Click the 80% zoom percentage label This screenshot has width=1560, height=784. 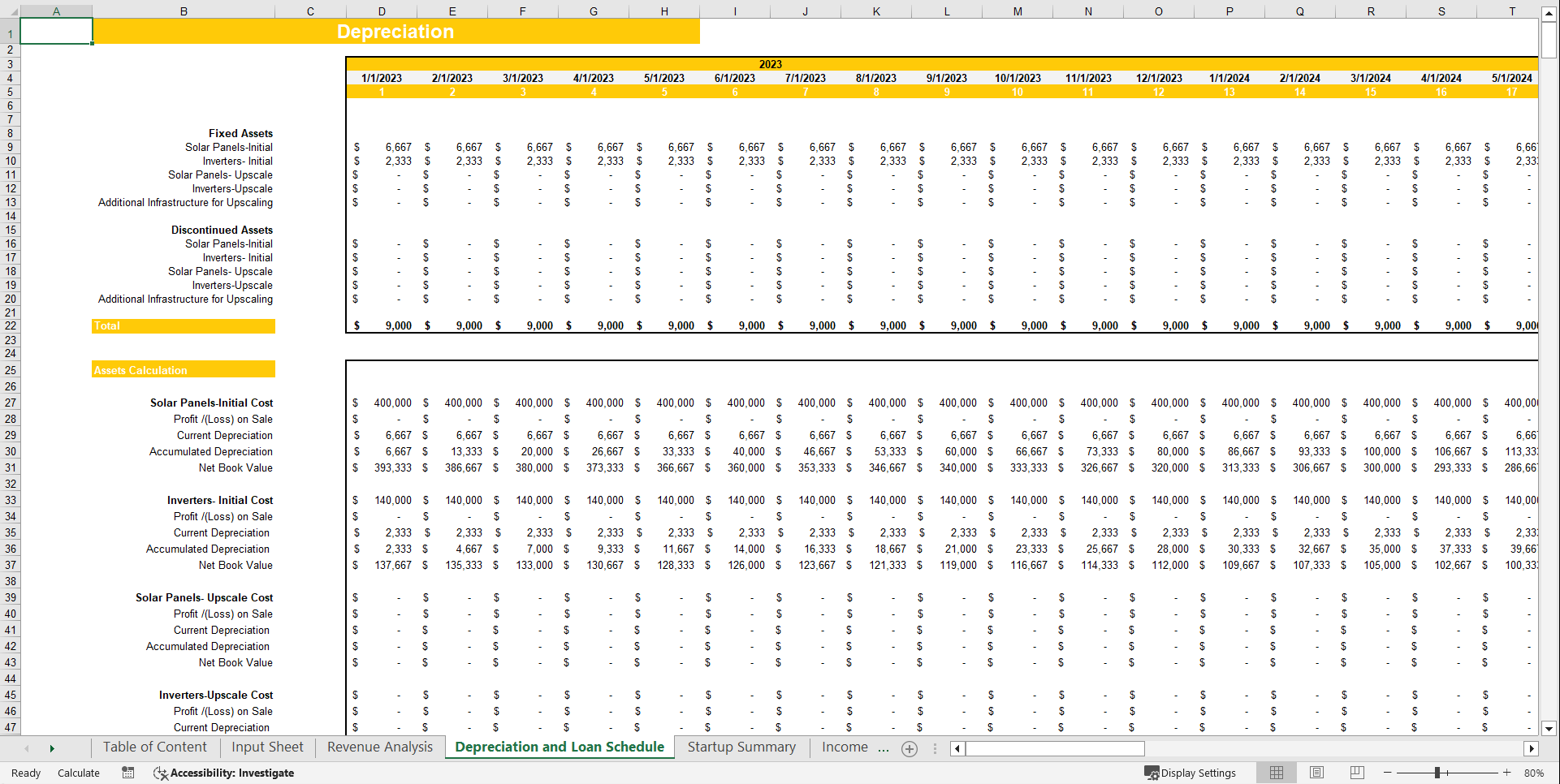click(1535, 773)
